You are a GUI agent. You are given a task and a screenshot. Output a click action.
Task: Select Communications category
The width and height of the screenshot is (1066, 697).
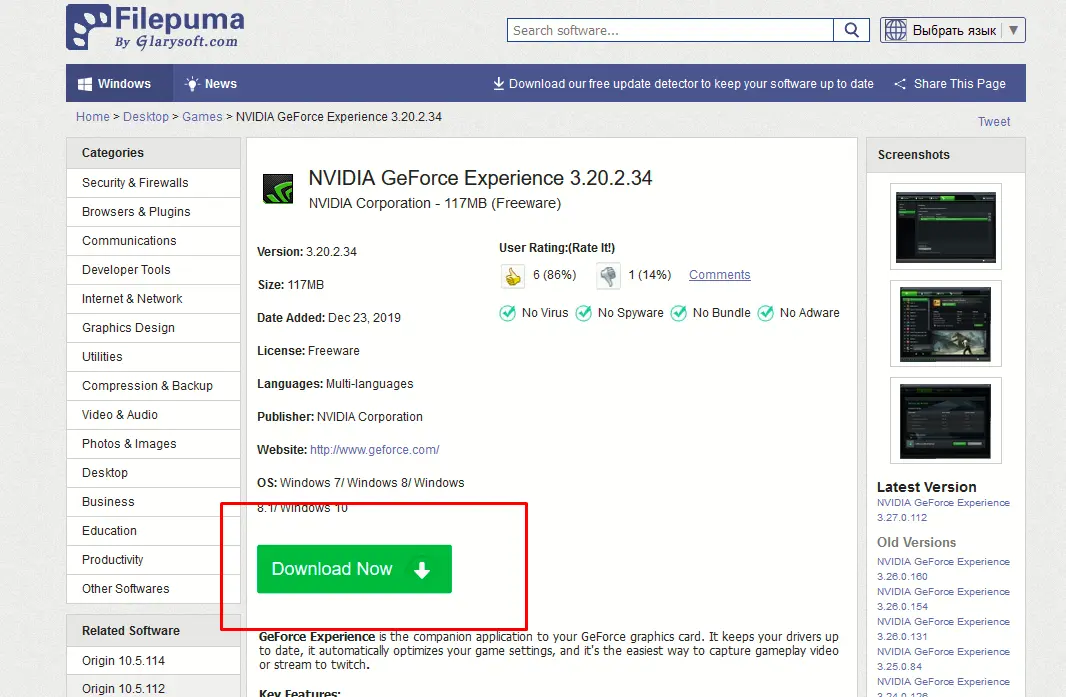coord(154,241)
